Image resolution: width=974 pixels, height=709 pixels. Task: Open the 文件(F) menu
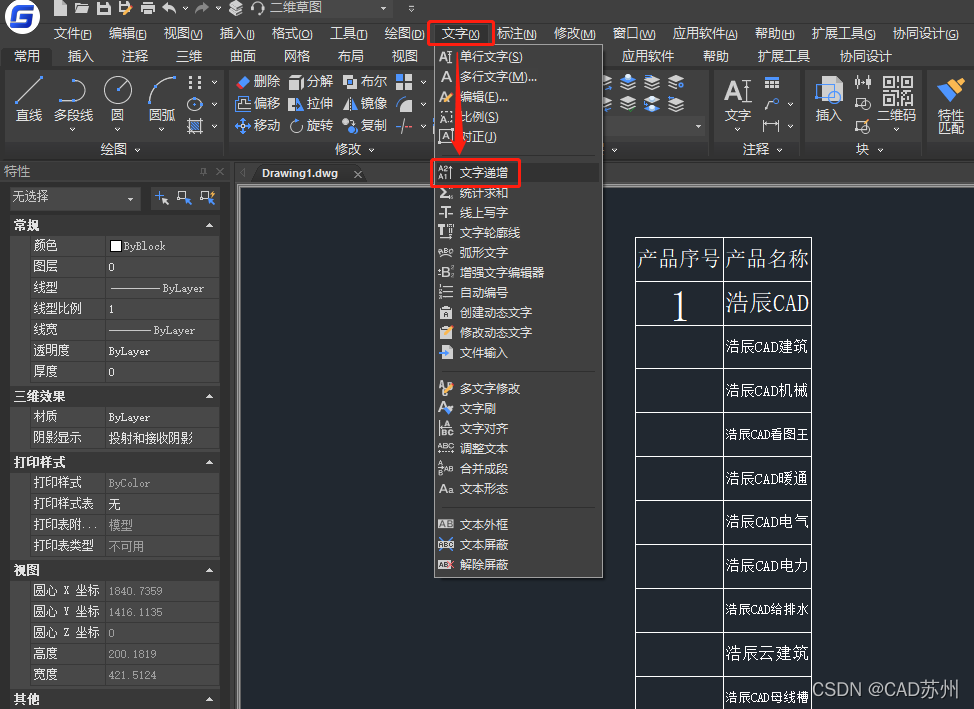point(72,33)
